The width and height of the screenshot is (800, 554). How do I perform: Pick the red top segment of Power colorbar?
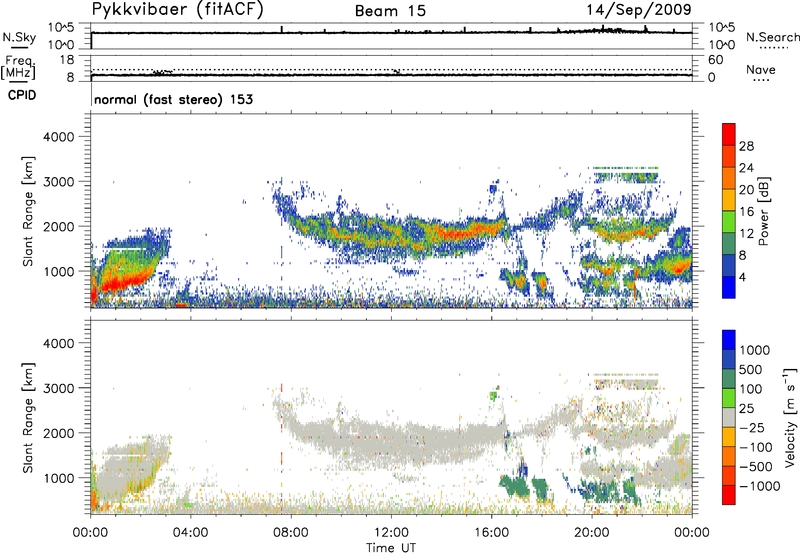(729, 135)
